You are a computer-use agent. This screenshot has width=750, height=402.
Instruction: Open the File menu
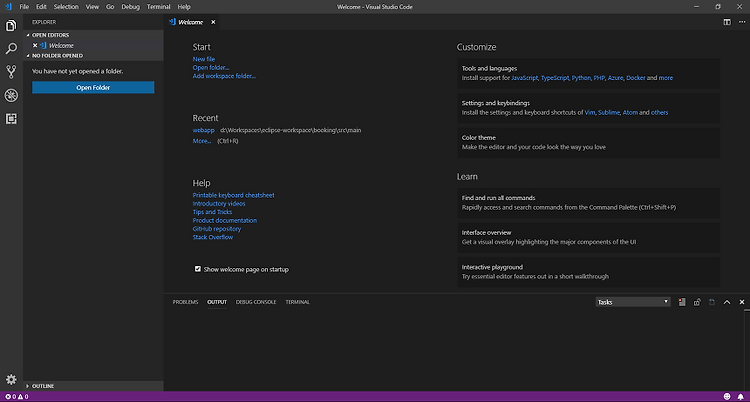pos(24,7)
